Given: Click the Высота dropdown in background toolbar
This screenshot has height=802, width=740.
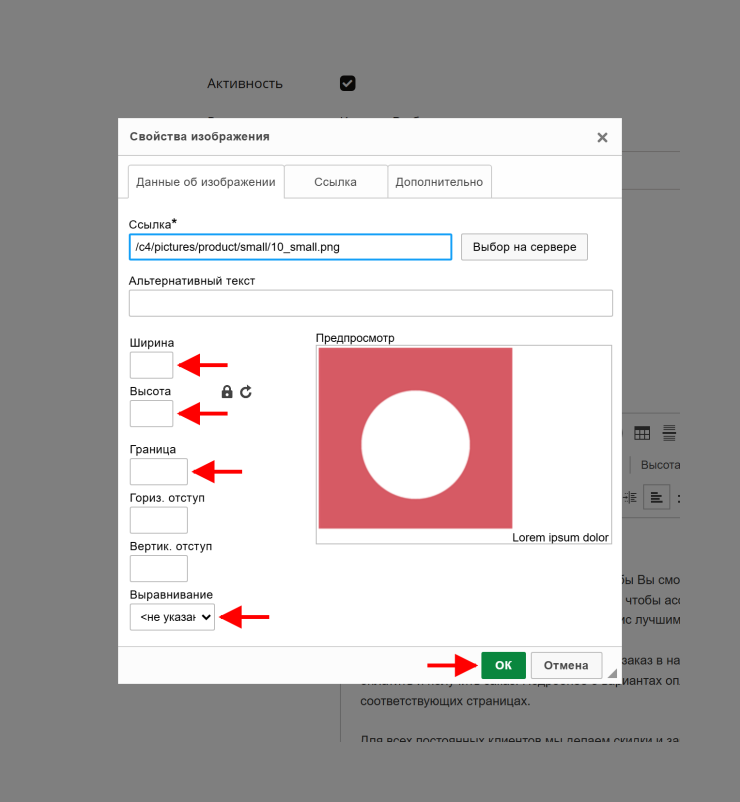Looking at the screenshot, I should [660, 465].
